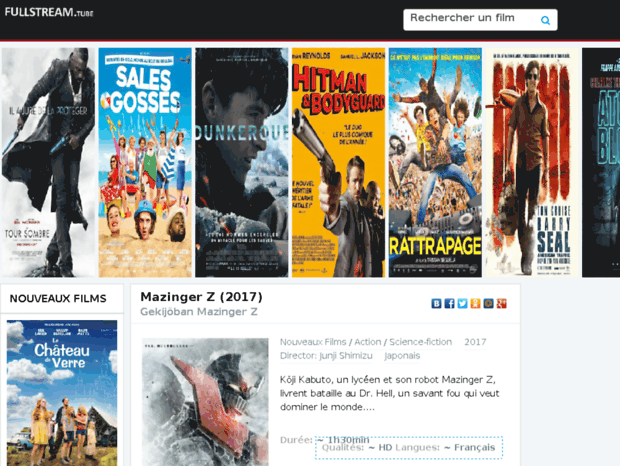The height and width of the screenshot is (466, 620).
Task: Share on Odnoklassniki icon
Action: (476, 303)
